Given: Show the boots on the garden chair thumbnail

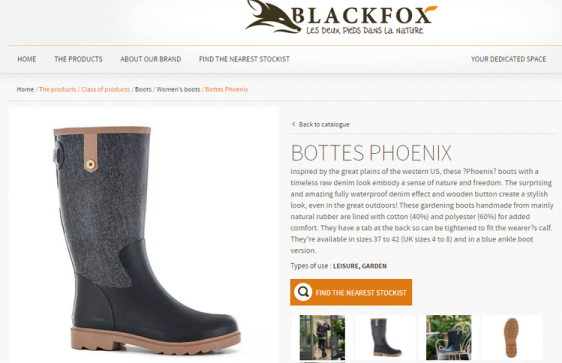Looking at the screenshot, I should (x=448, y=338).
